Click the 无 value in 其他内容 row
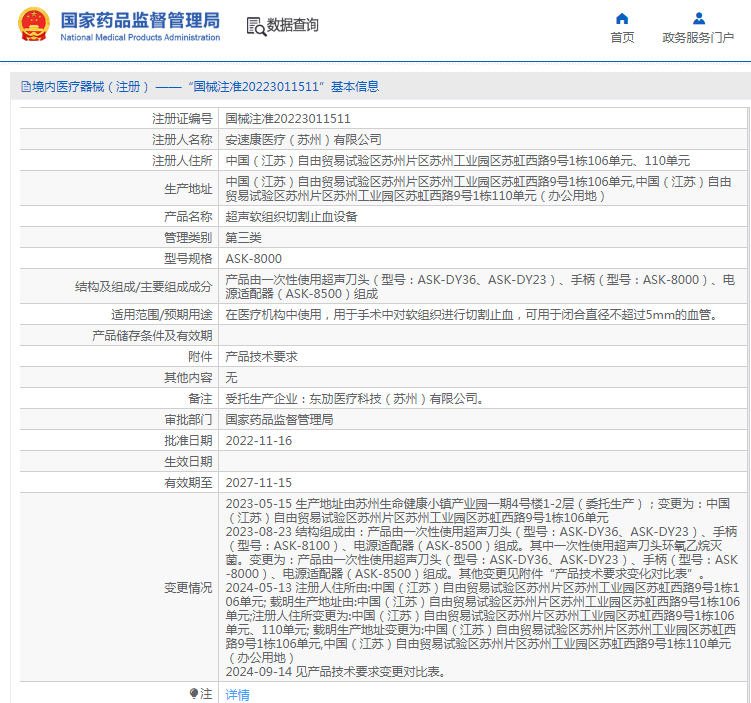 (x=231, y=378)
